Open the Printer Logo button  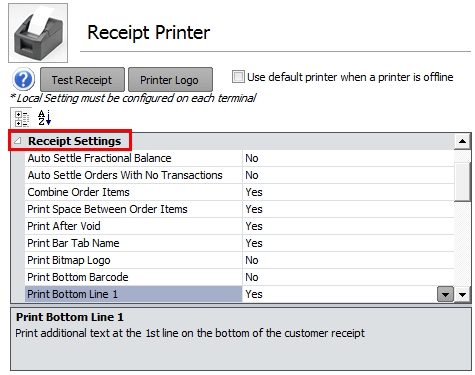pyautogui.click(x=170, y=80)
